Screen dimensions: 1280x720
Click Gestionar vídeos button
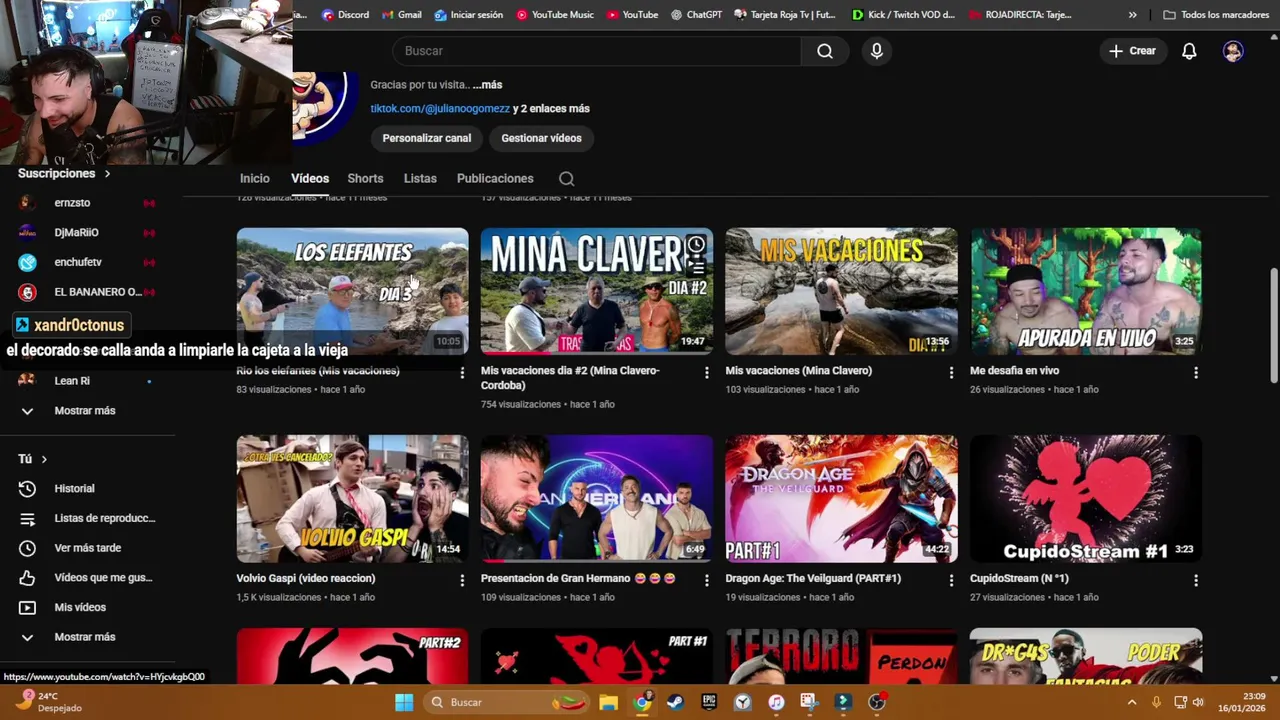click(x=541, y=138)
